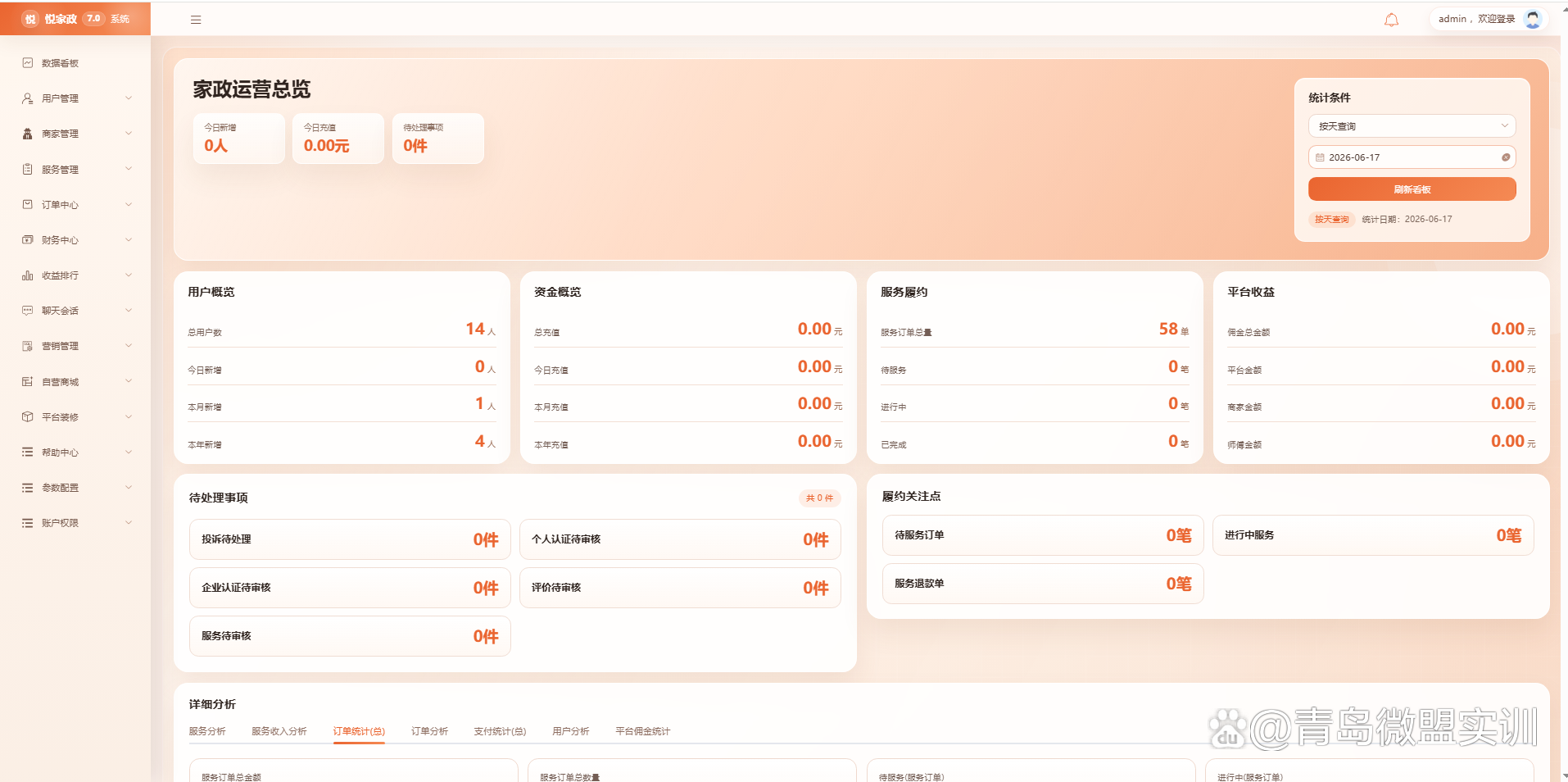Click the admin user avatar
Image resolution: width=1568 pixels, height=782 pixels.
click(1533, 19)
